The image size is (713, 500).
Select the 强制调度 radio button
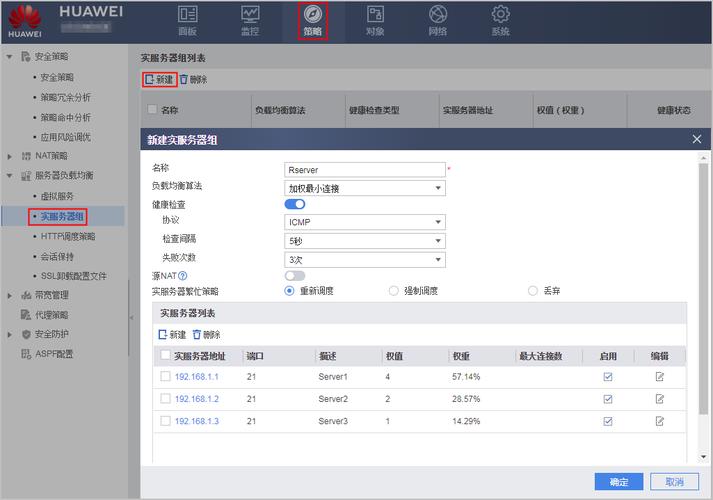[x=394, y=291]
